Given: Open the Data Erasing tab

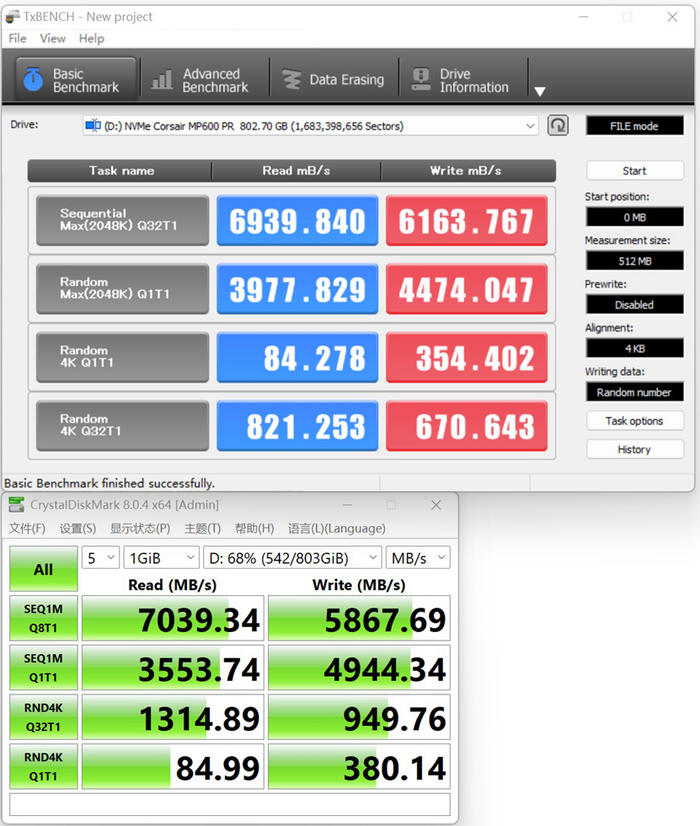Looking at the screenshot, I should (333, 80).
